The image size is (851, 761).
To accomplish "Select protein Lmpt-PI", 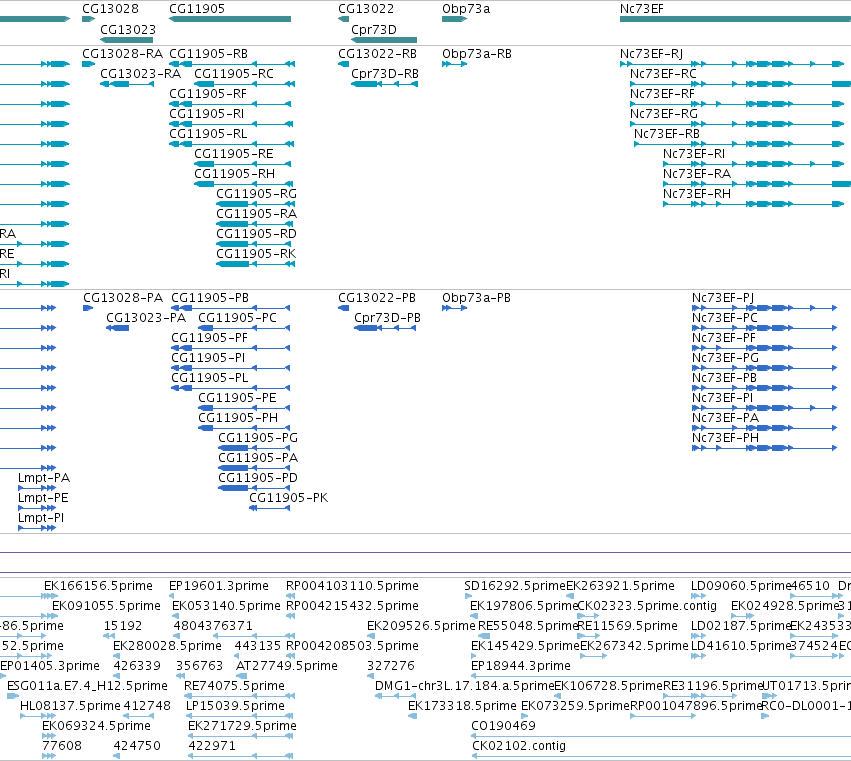I will (x=41, y=518).
